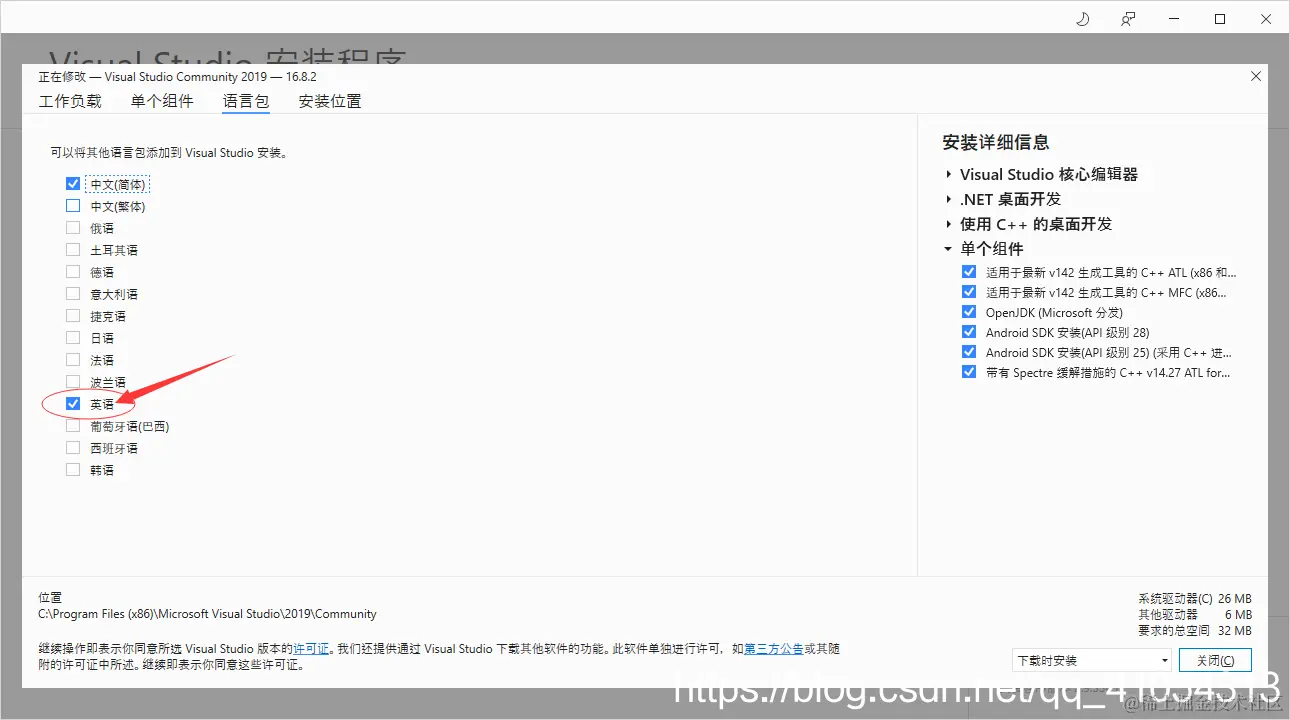Uncheck the 英语 language pack
The image size is (1290, 720).
pos(72,403)
